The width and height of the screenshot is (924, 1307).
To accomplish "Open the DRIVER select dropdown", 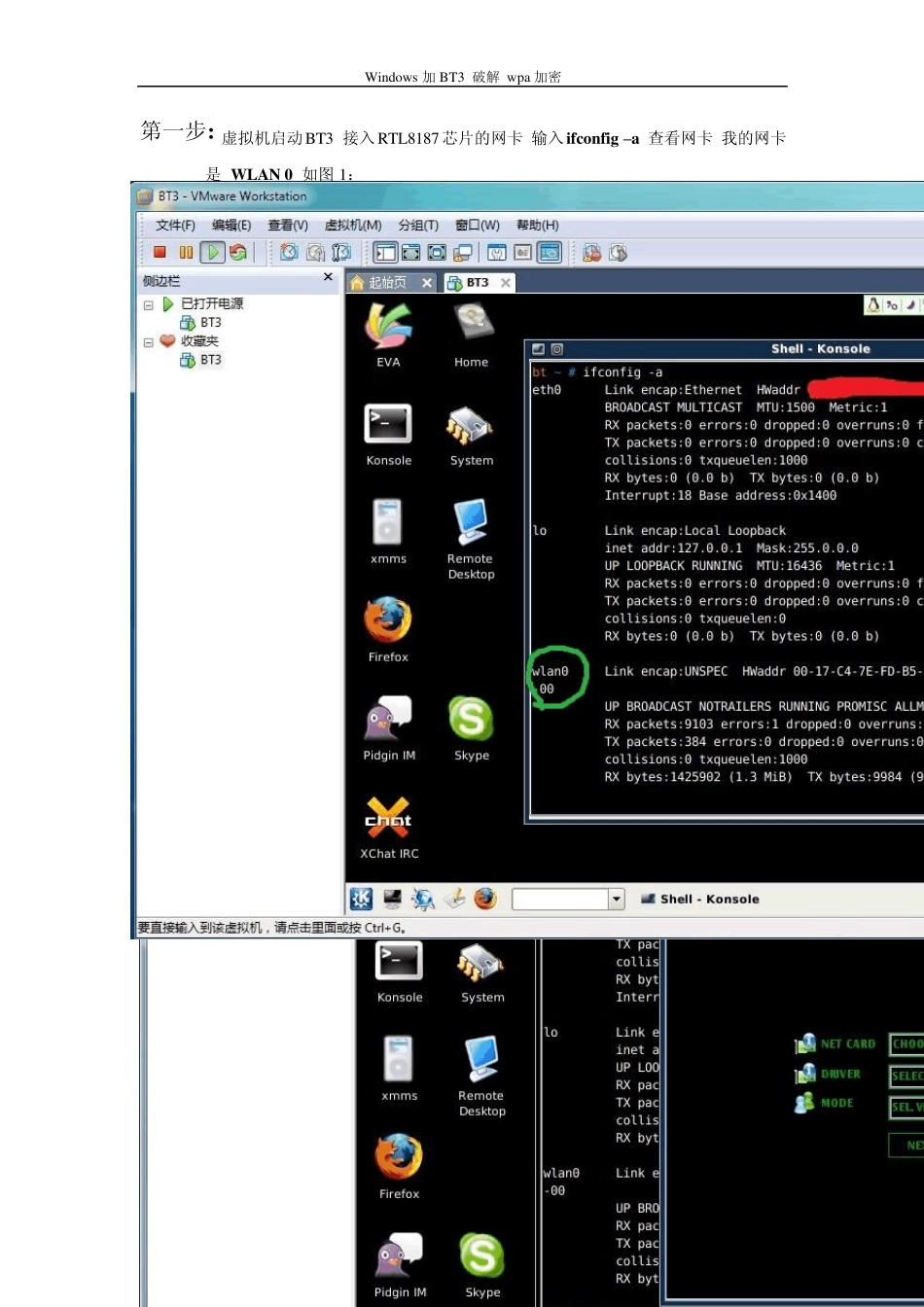I will coord(906,1077).
